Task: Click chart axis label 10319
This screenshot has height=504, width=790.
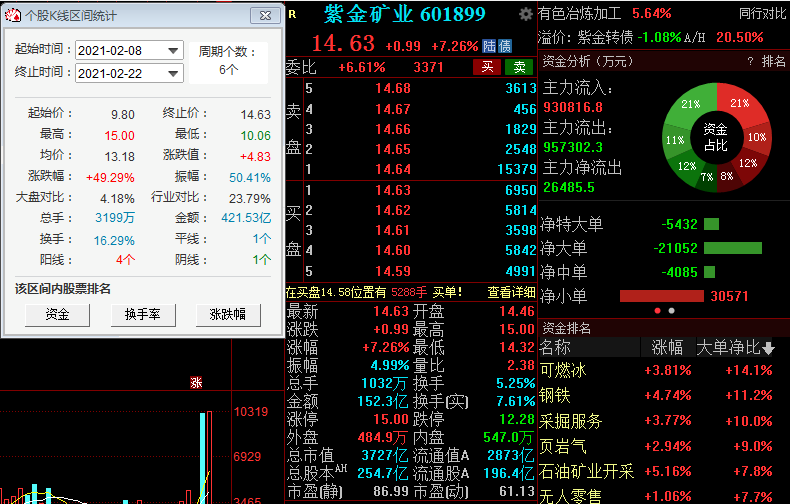Action: tap(251, 412)
